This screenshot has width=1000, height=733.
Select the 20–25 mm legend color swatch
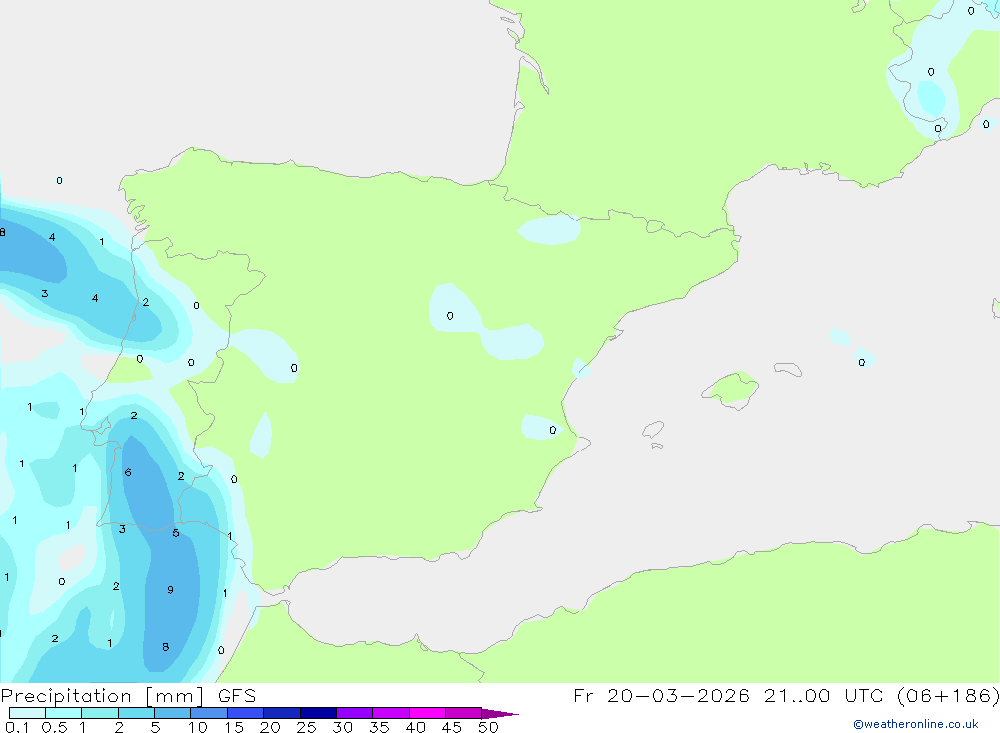282,713
